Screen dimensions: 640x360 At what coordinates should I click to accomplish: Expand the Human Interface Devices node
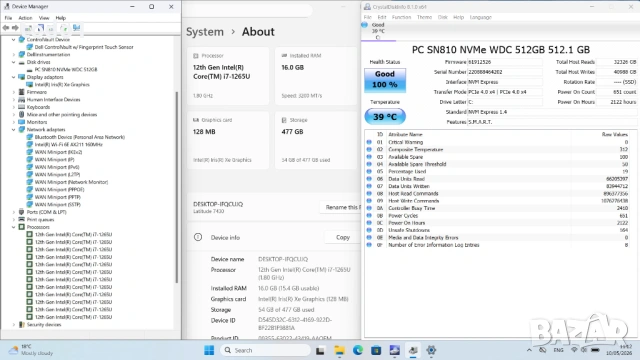(13, 100)
